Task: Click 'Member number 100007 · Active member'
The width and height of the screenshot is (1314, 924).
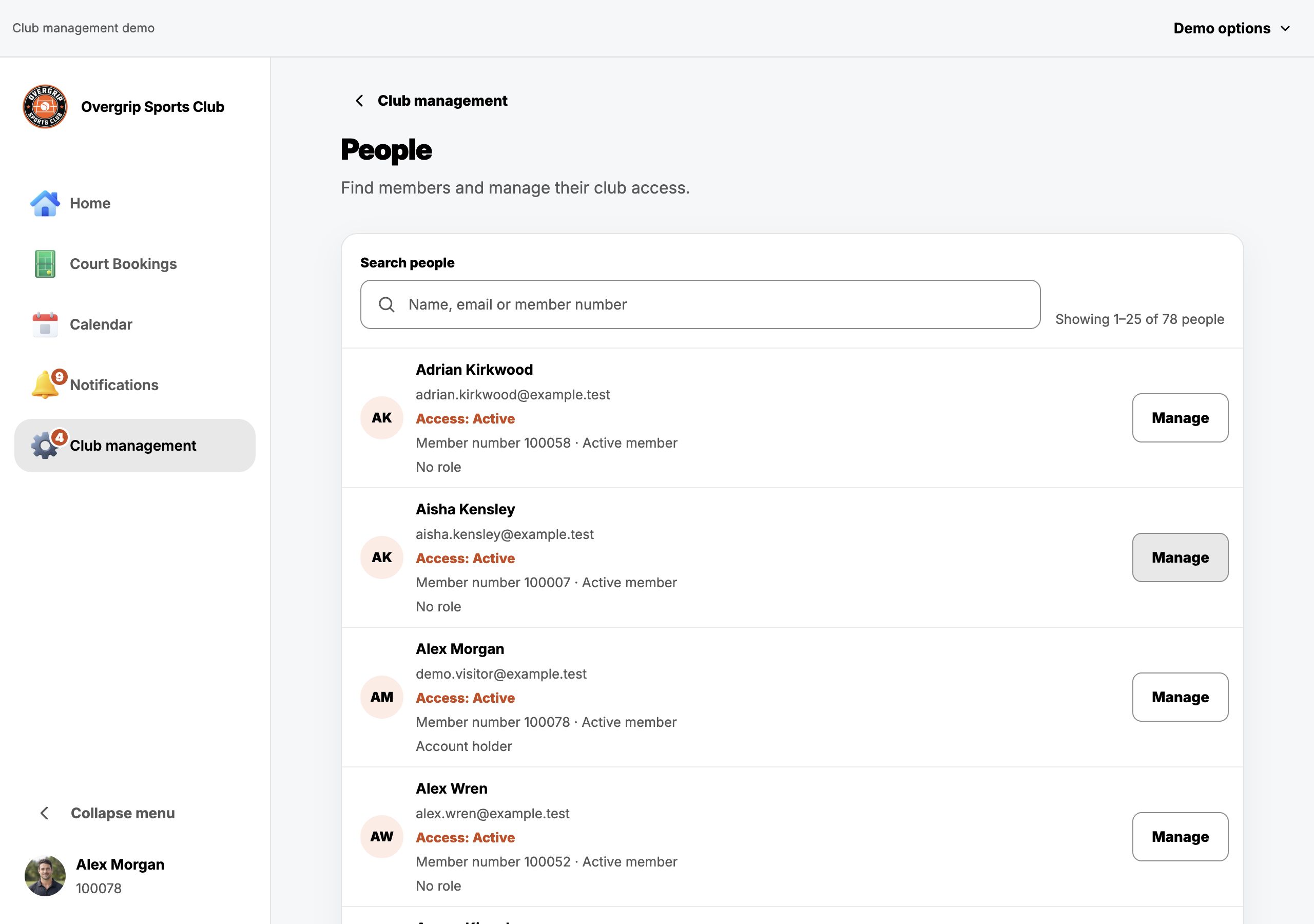Action: click(x=547, y=583)
